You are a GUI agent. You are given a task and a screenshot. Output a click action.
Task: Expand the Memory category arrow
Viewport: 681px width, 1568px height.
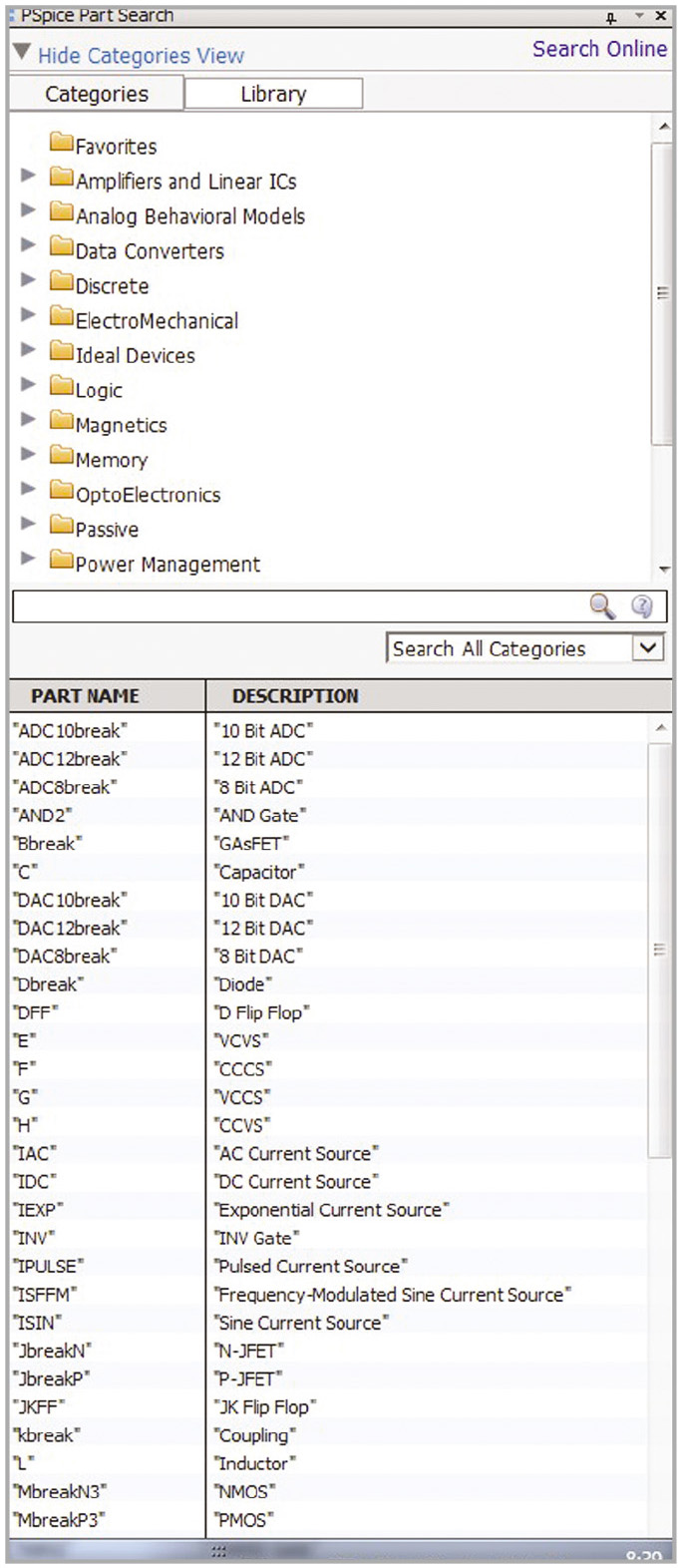[x=28, y=454]
